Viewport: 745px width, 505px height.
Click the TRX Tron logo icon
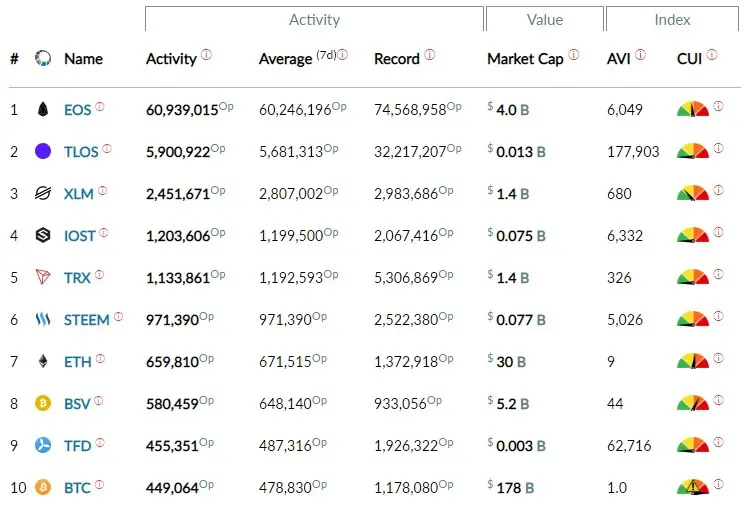coord(43,277)
